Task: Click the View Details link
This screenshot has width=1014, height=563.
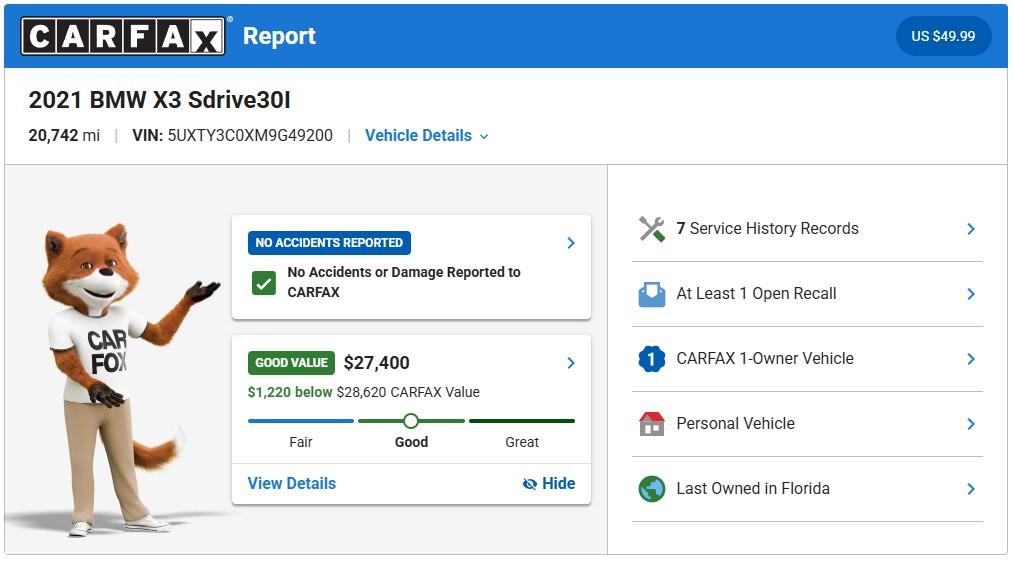Action: point(292,483)
